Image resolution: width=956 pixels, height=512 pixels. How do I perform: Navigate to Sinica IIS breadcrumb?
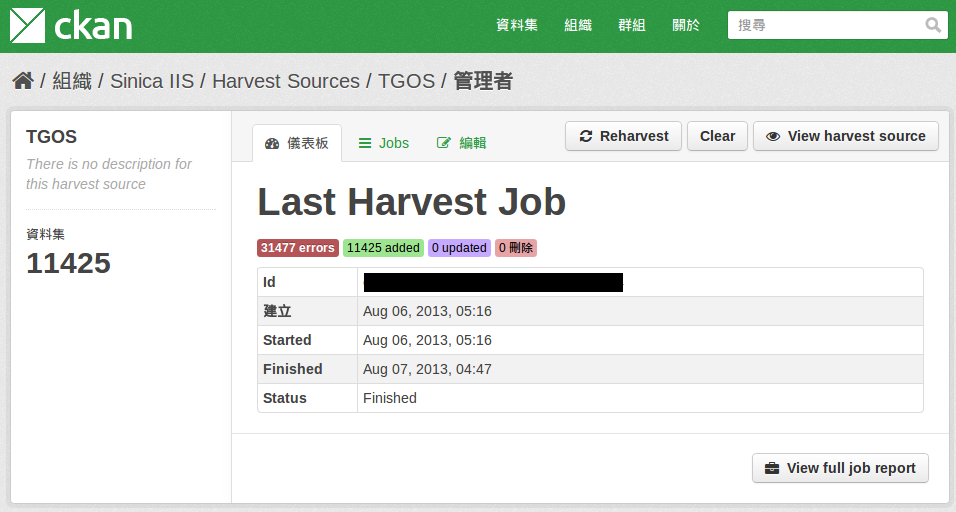[x=152, y=81]
